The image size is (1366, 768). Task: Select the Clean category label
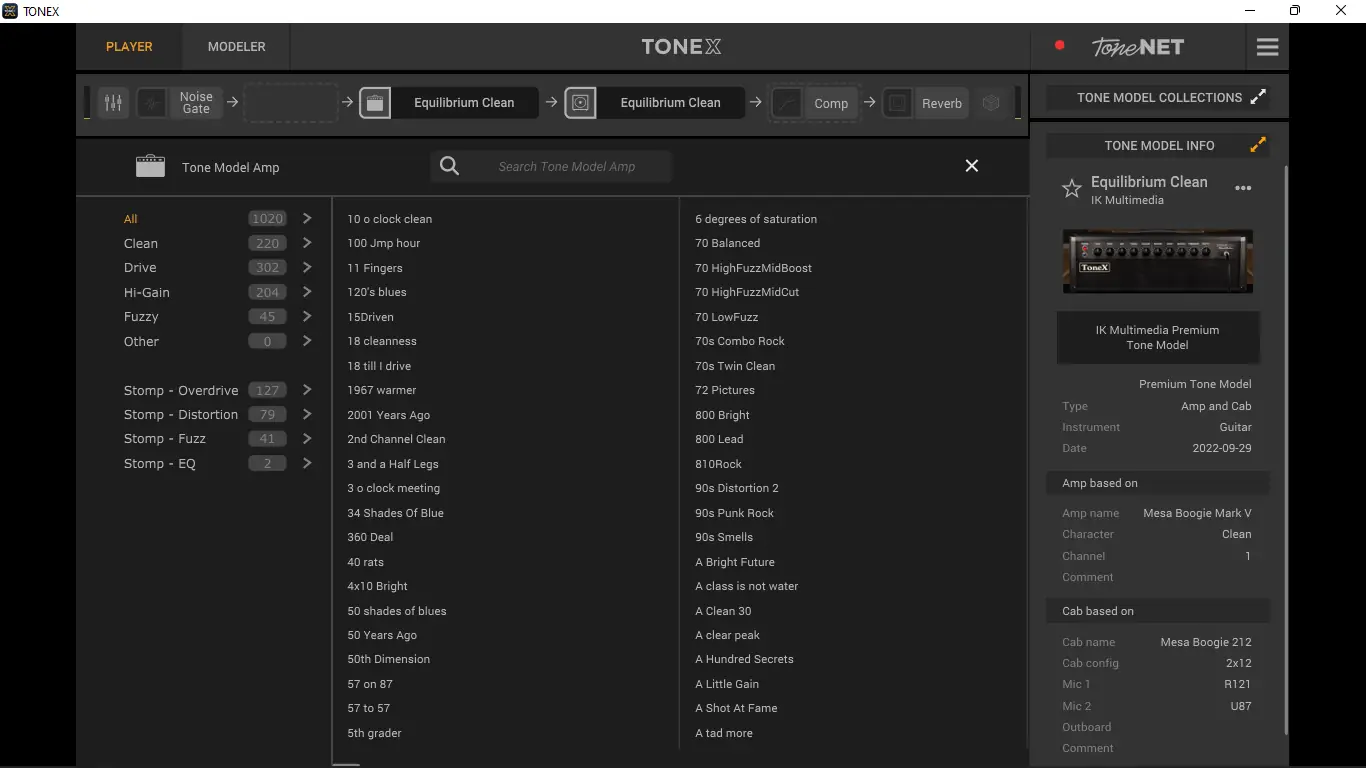[141, 243]
